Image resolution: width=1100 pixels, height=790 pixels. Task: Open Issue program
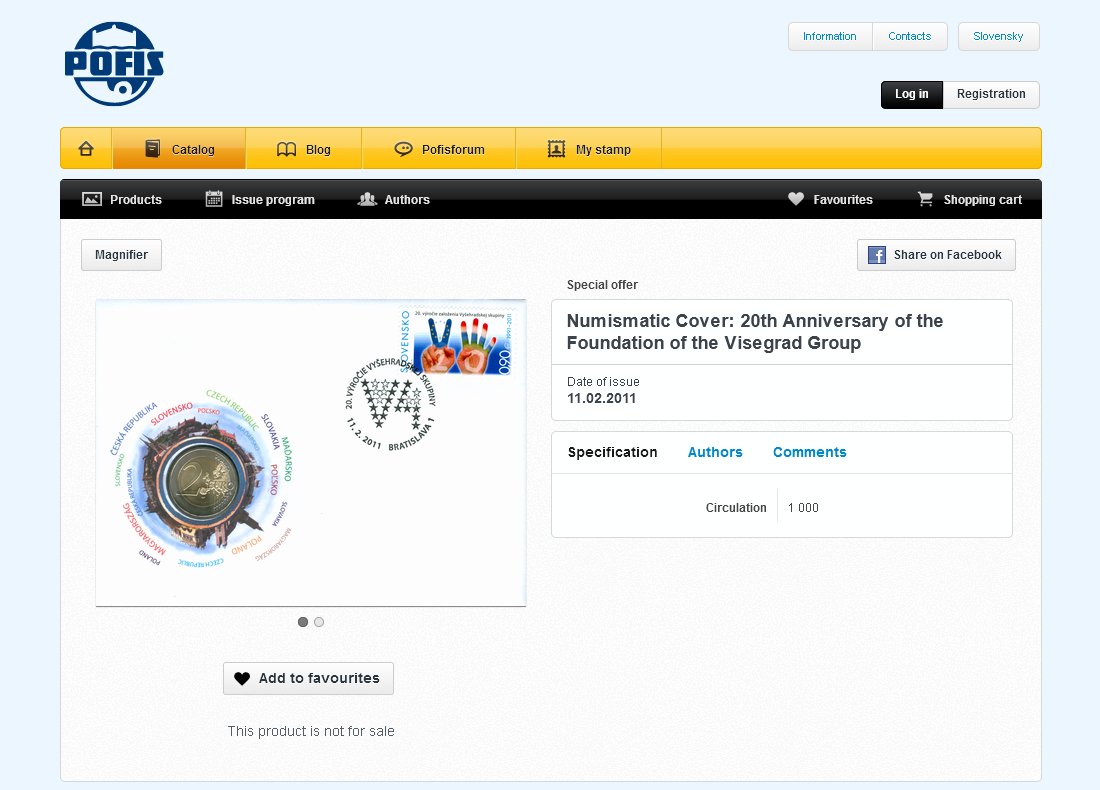pyautogui.click(x=260, y=199)
